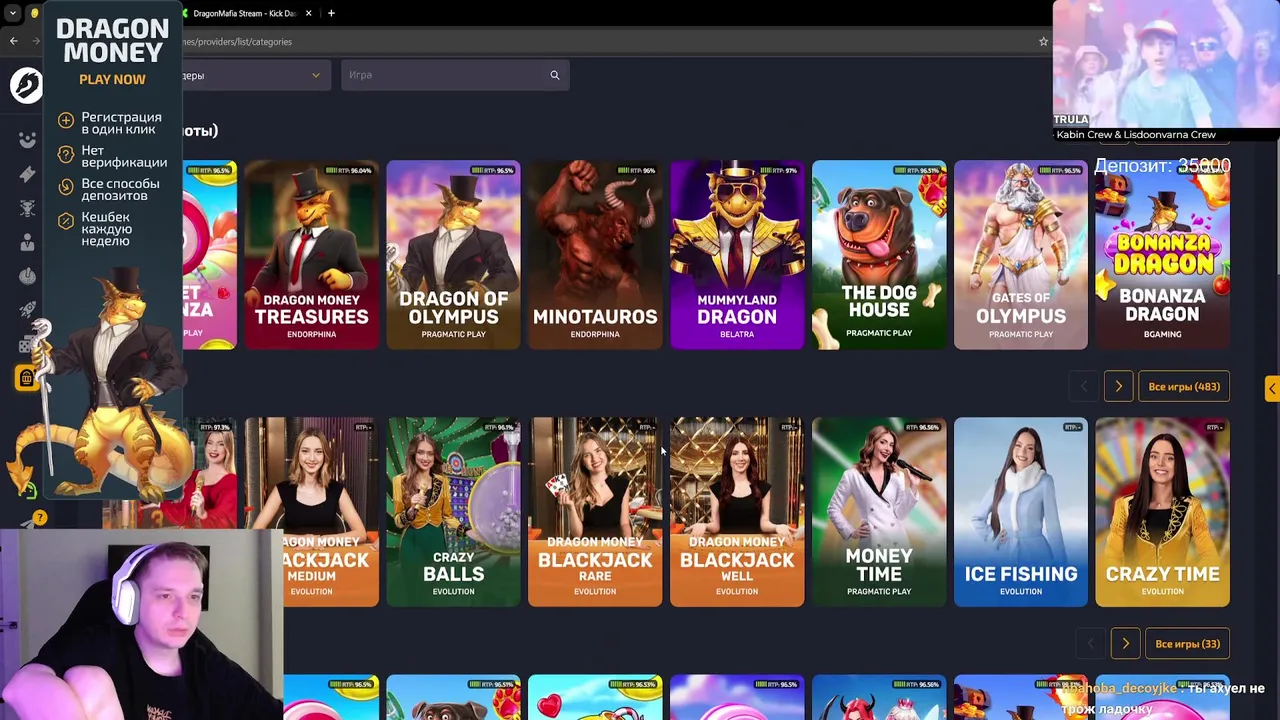The height and width of the screenshot is (720, 1280).
Task: Click the page vertical scrollbar
Action: (1276, 205)
